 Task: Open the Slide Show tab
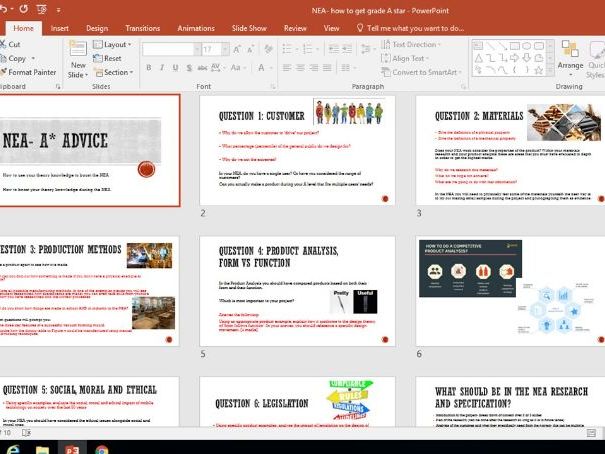(x=249, y=28)
